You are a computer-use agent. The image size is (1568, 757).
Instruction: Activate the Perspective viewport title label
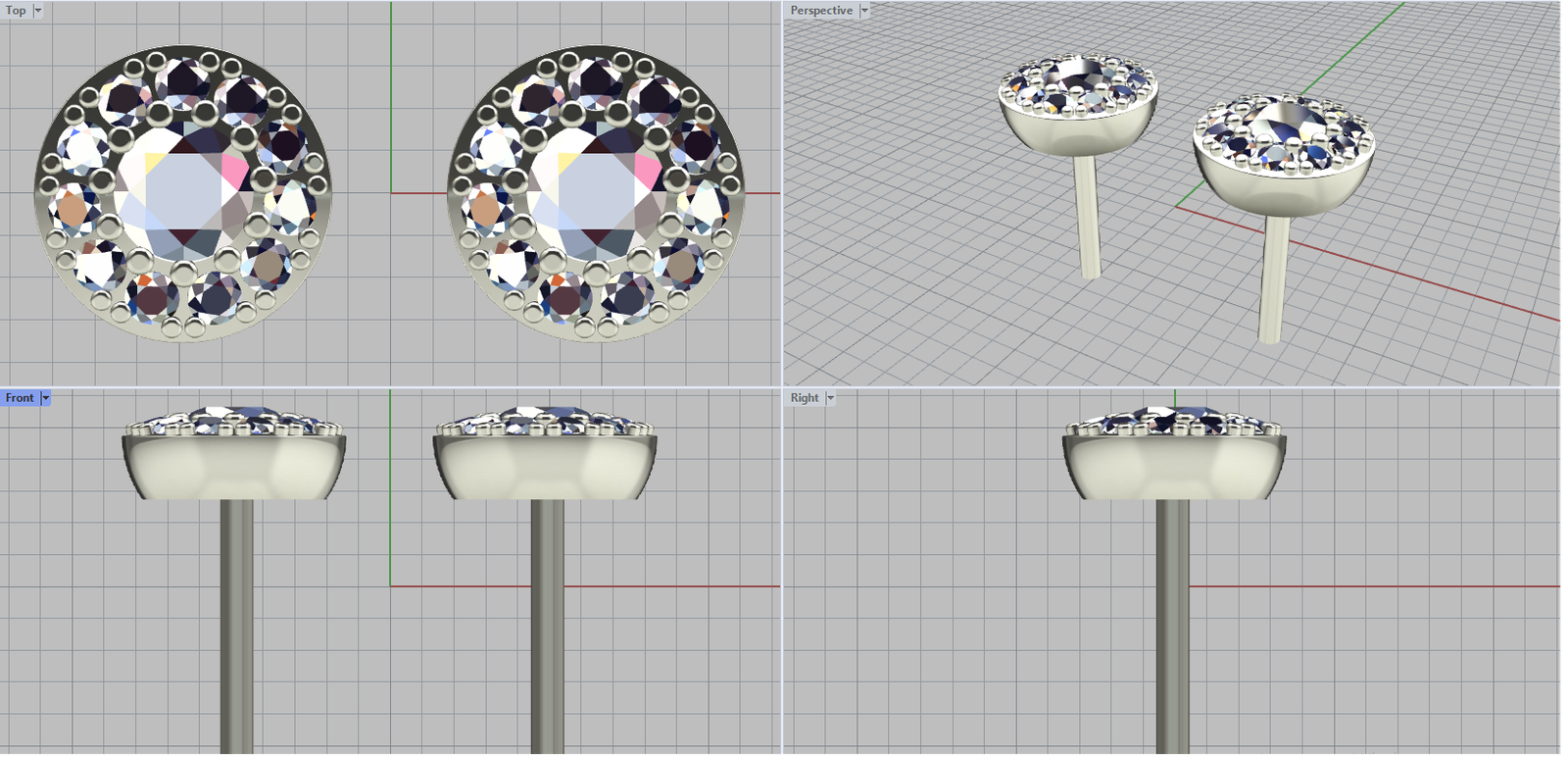coord(821,11)
